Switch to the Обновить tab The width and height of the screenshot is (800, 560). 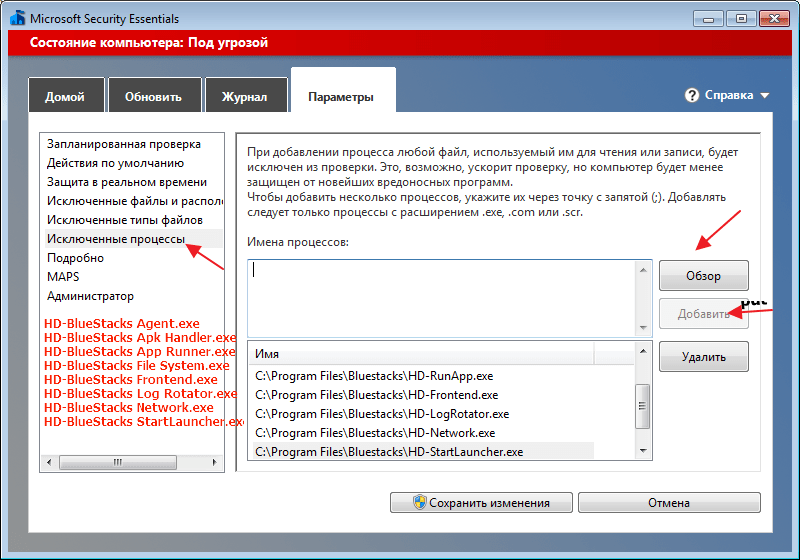(x=155, y=95)
